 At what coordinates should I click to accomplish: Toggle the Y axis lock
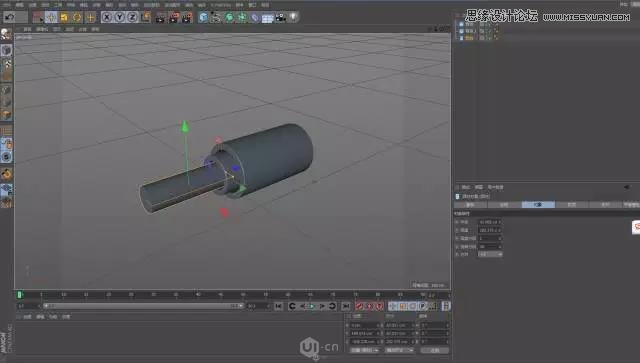[120, 17]
